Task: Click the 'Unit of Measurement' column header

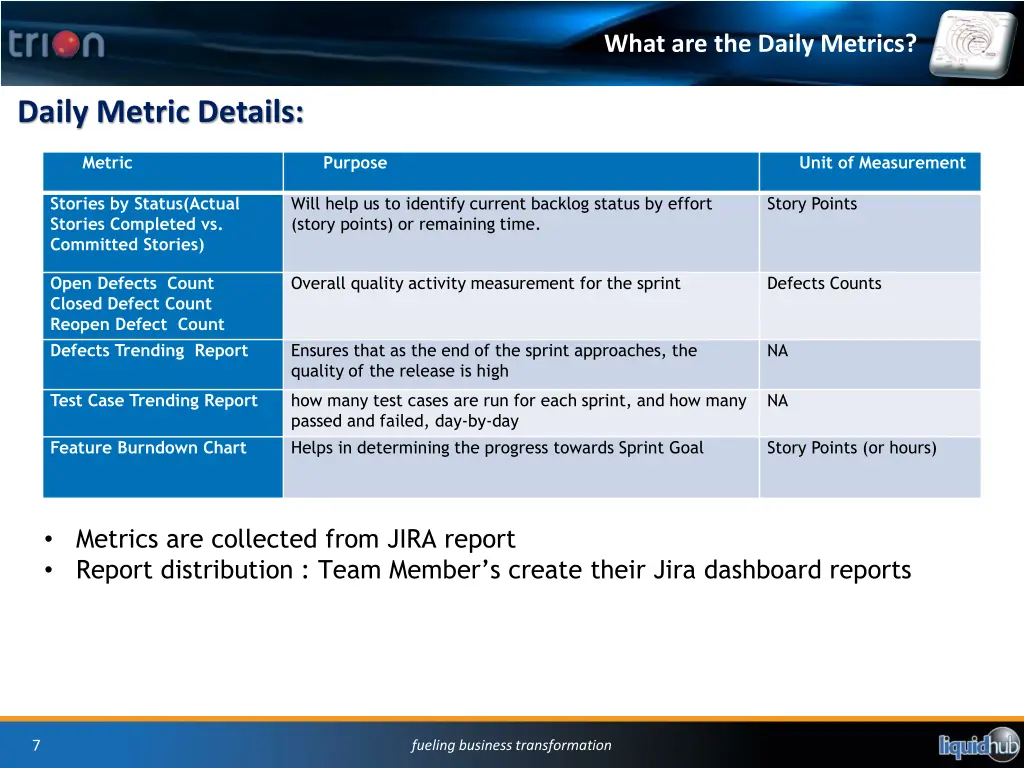Action: (881, 163)
